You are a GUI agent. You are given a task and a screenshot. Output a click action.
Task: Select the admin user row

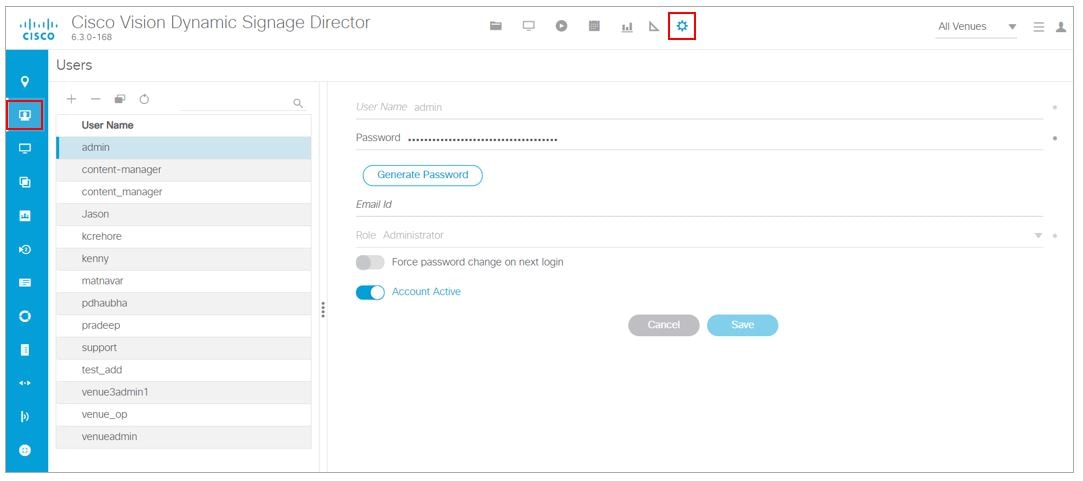pos(184,147)
